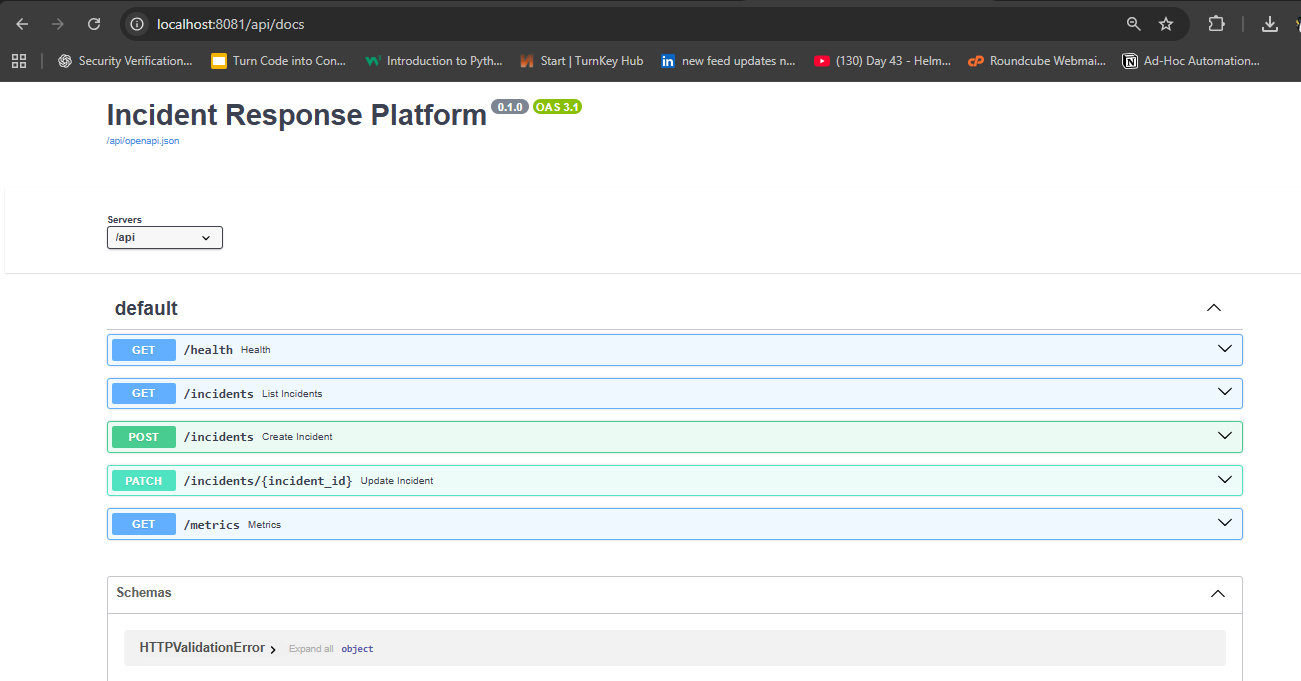Screen dimensions: 1301x681
Task: Open the extensions puzzle icon
Action: (1216, 24)
